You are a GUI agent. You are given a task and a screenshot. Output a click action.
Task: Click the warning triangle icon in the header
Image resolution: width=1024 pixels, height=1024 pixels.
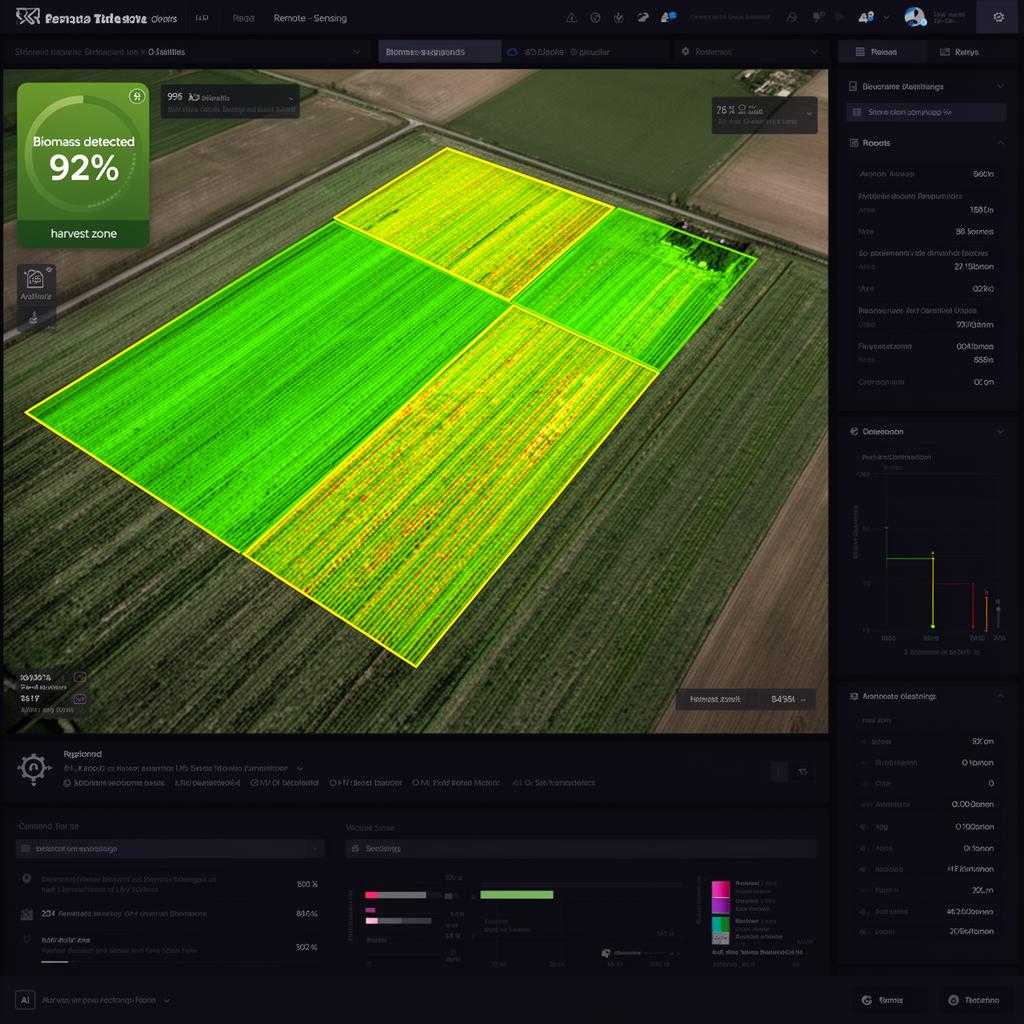pyautogui.click(x=571, y=18)
